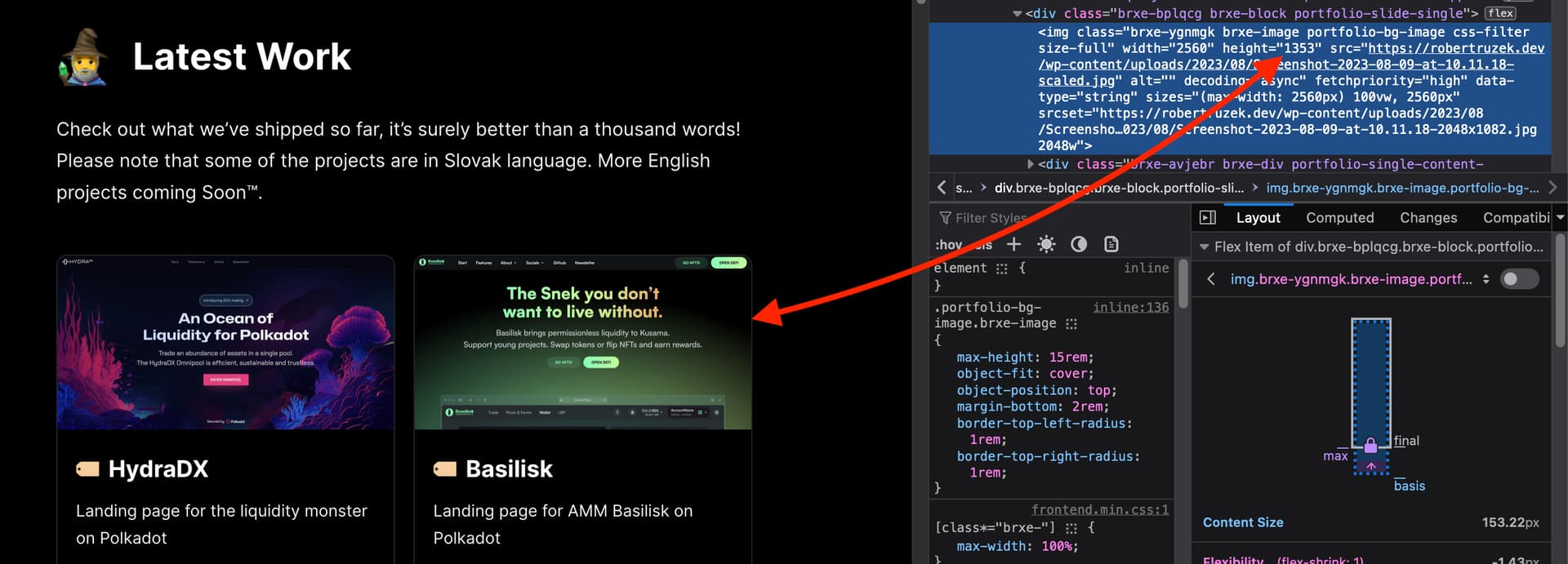This screenshot has width=1568, height=564.
Task: Click the max-width value 100%
Action: click(1058, 546)
